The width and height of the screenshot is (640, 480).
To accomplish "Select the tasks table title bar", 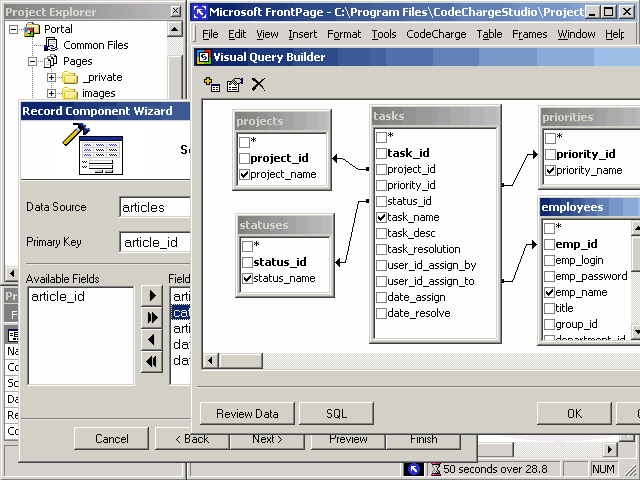I will [436, 116].
